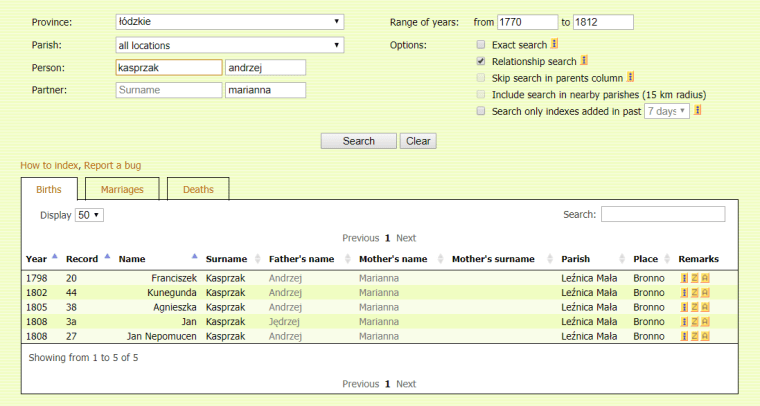Open the Deaths tab
This screenshot has width=760, height=406.
[x=198, y=189]
